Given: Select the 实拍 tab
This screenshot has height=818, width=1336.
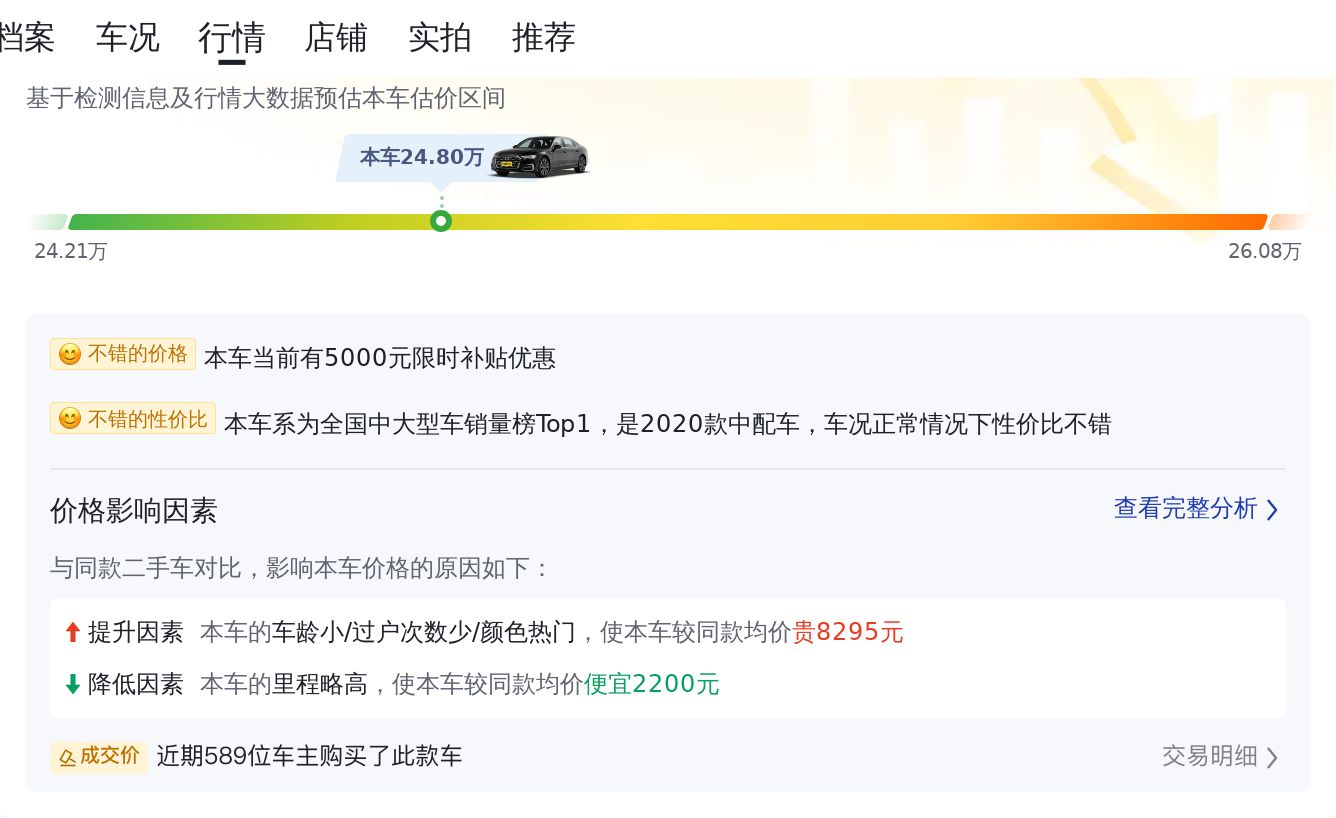Looking at the screenshot, I should coord(440,38).
